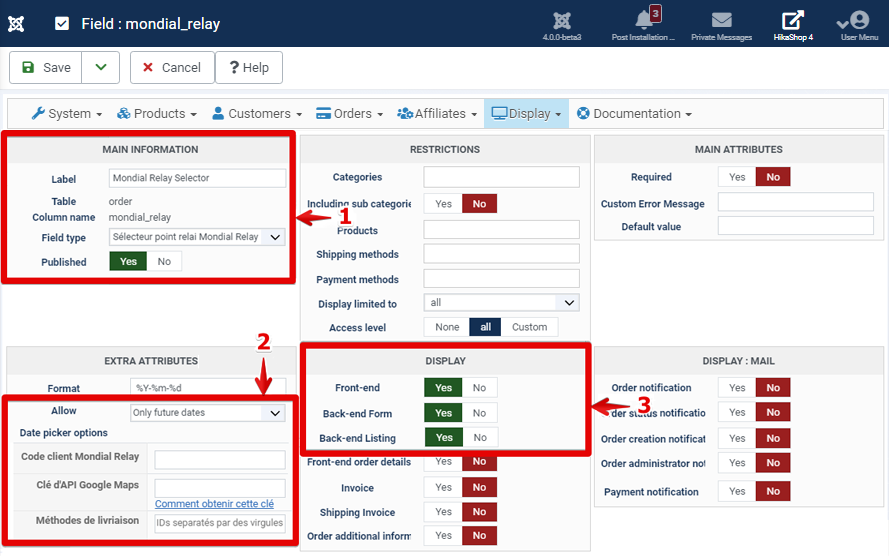Viewport: 889px width, 556px height.
Task: Select Custom for Access level
Action: 530,327
